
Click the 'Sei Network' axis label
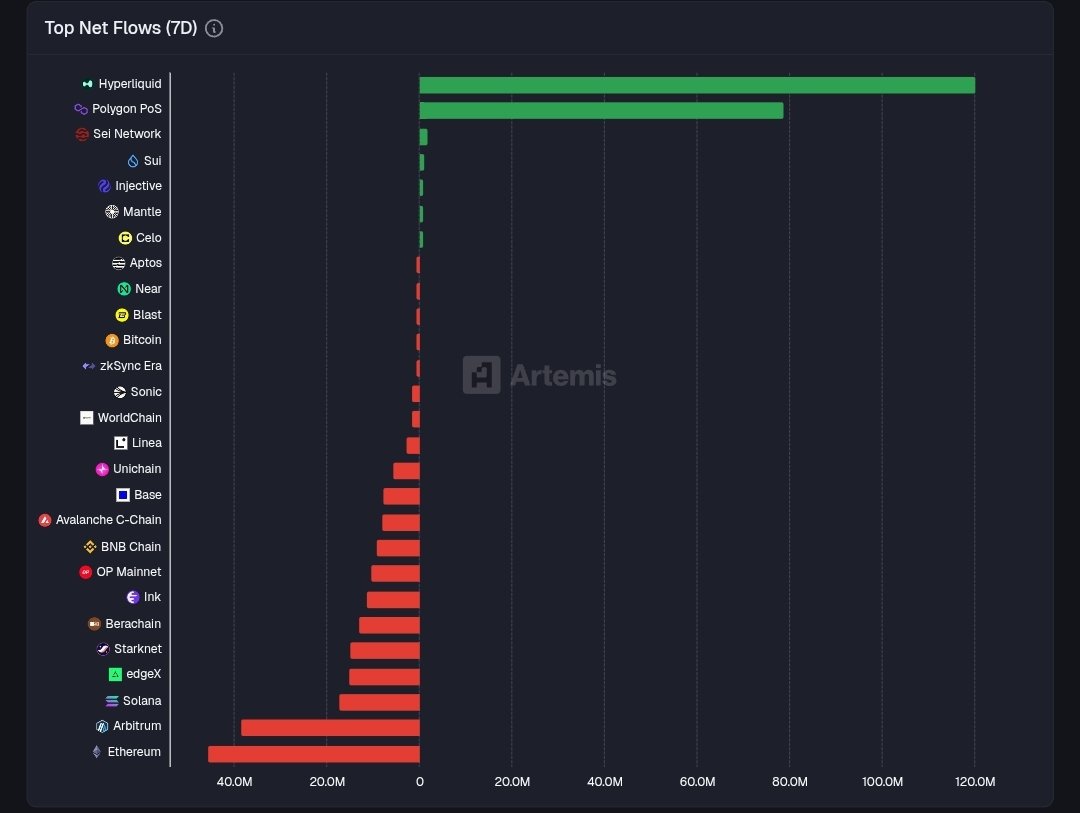(x=127, y=134)
